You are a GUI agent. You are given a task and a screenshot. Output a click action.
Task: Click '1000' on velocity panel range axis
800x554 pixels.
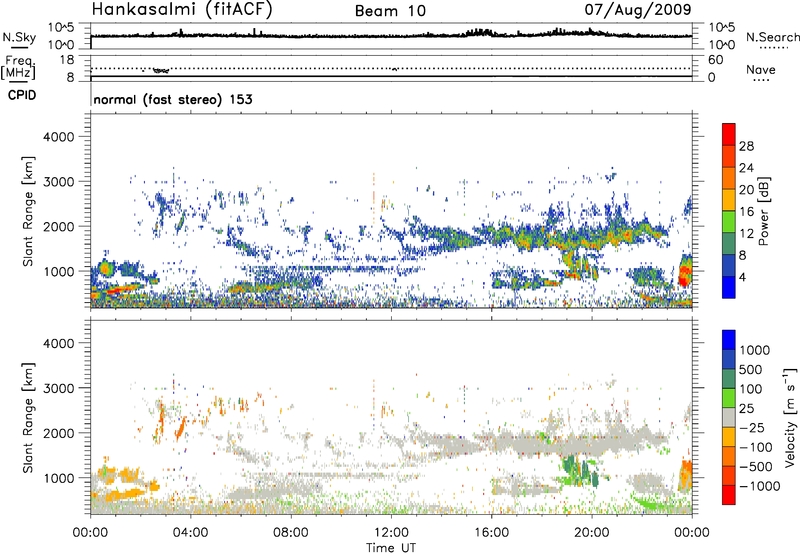(58, 478)
